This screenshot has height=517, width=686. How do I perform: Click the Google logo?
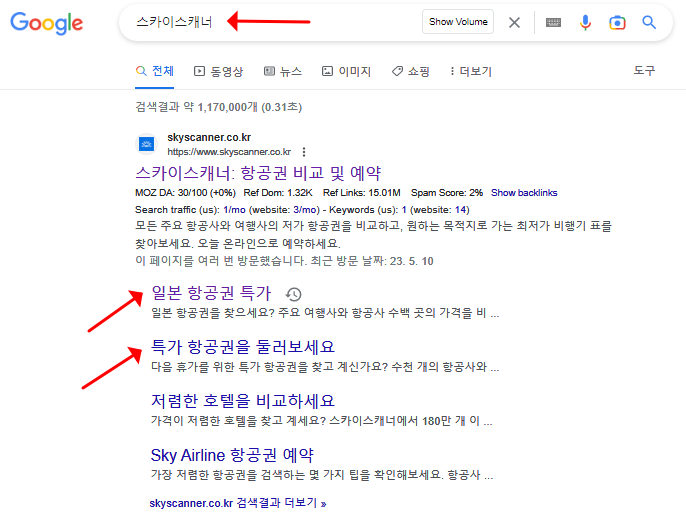tap(46, 23)
